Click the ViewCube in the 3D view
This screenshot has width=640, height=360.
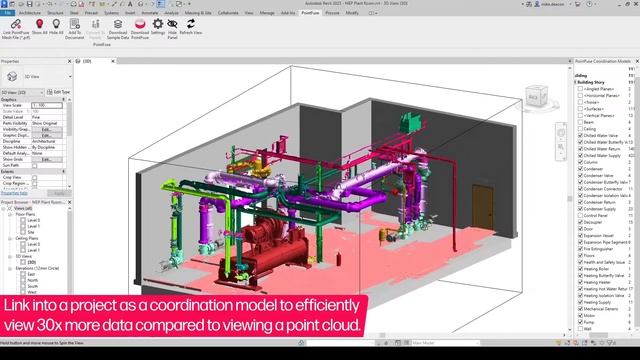pos(536,96)
